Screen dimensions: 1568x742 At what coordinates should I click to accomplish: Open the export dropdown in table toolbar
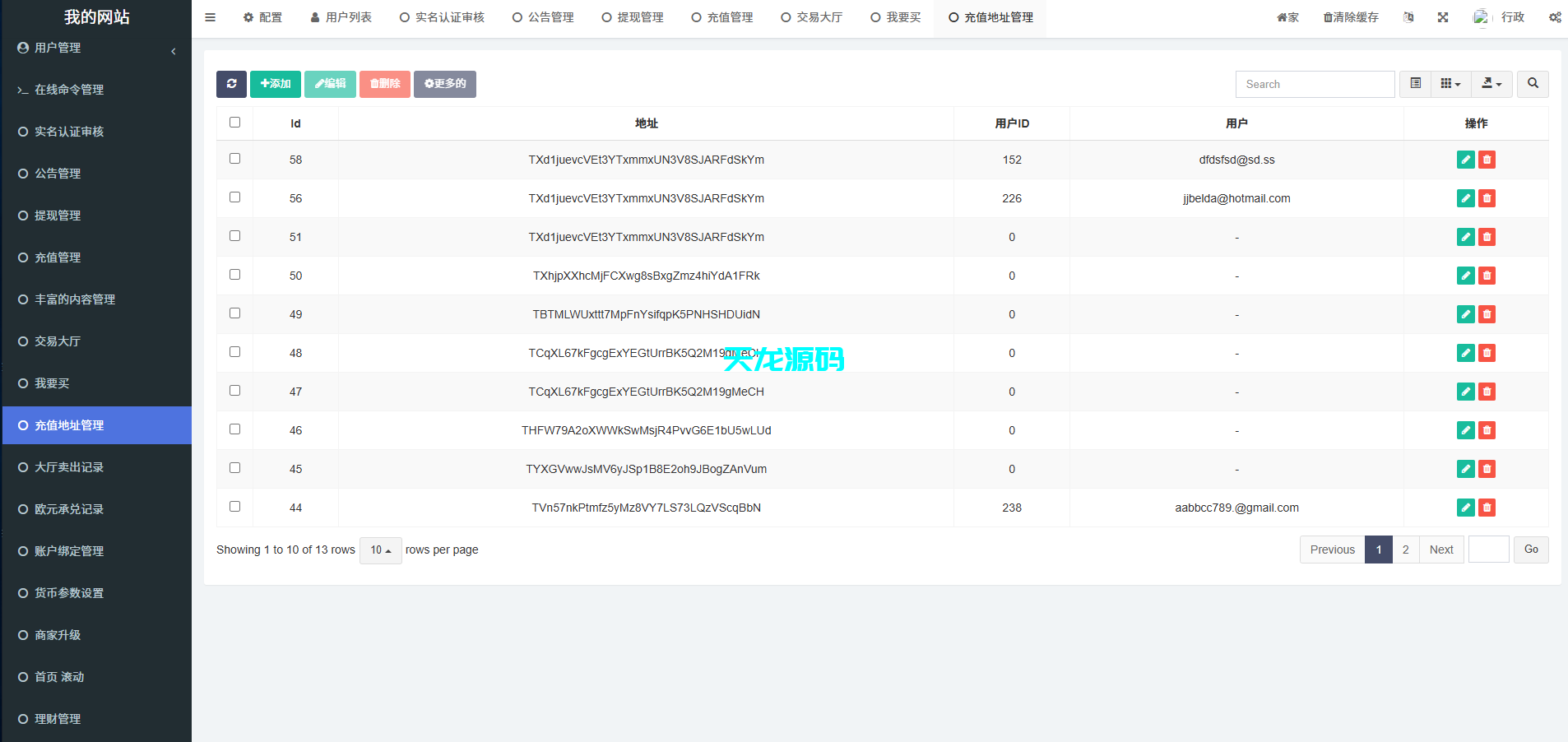point(1491,84)
